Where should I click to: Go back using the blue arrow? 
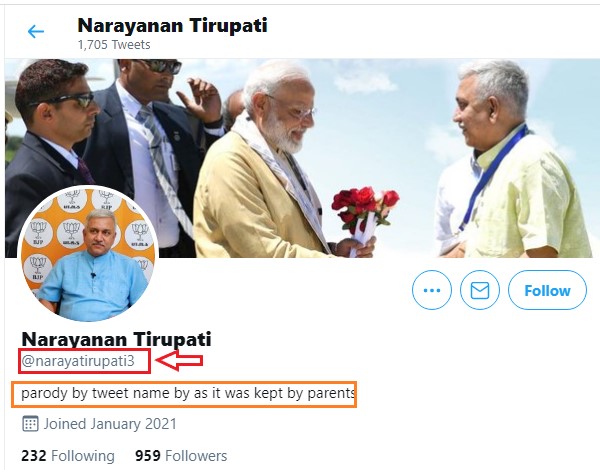[x=36, y=31]
